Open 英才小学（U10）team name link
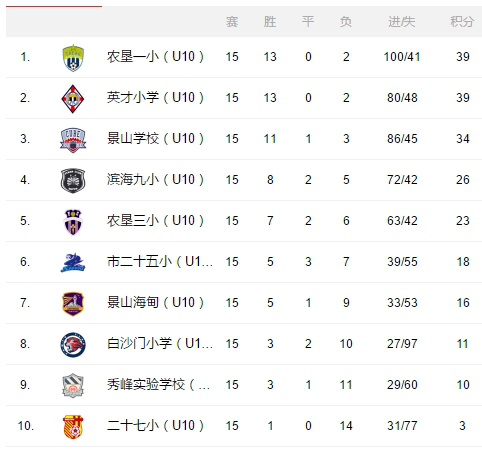The width and height of the screenshot is (482, 455). tap(155, 98)
